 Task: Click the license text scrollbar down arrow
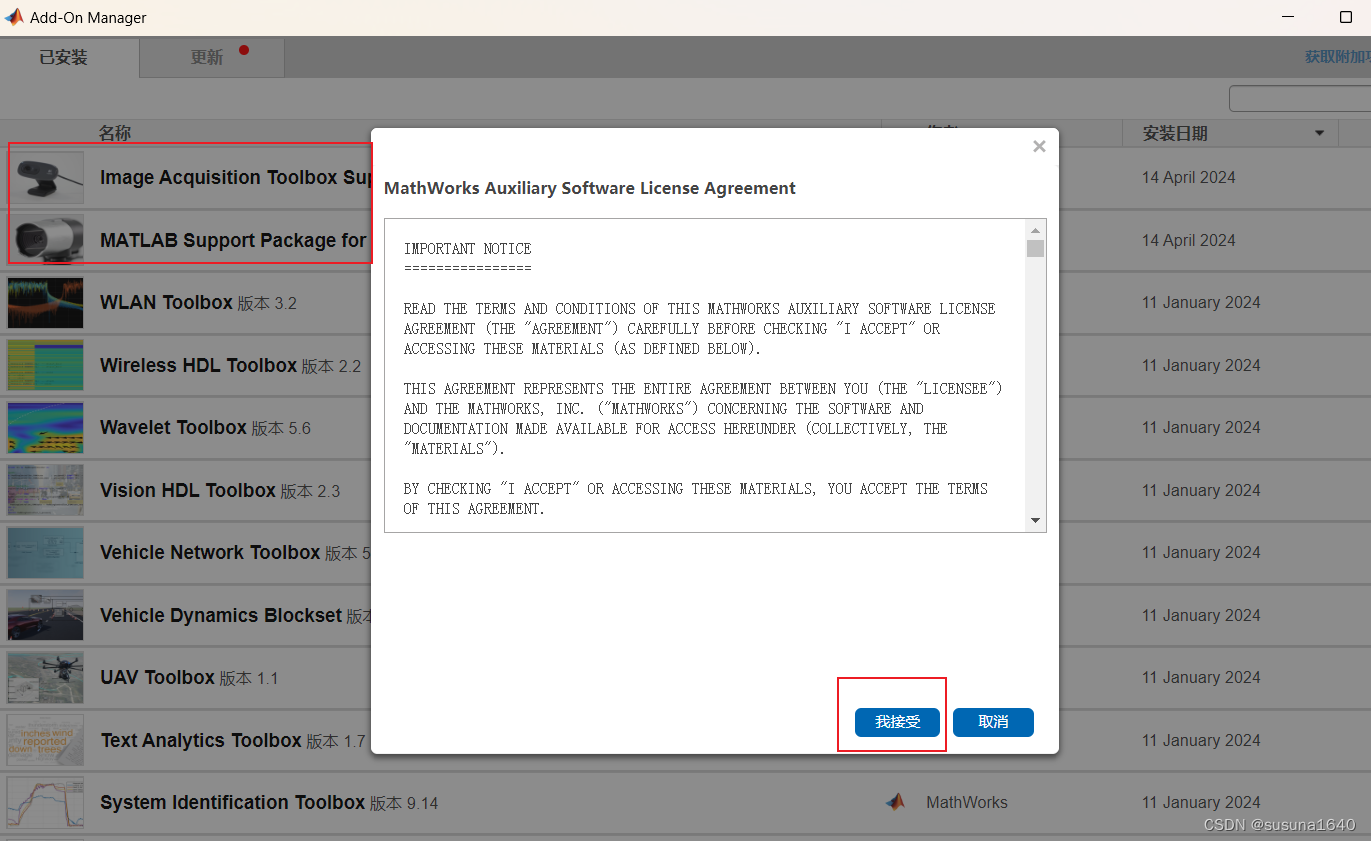[x=1035, y=520]
